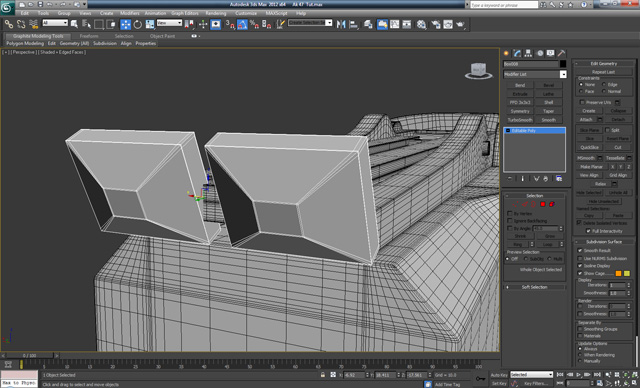The height and width of the screenshot is (388, 640).
Task: Open the Rendering menu
Action: tap(216, 13)
